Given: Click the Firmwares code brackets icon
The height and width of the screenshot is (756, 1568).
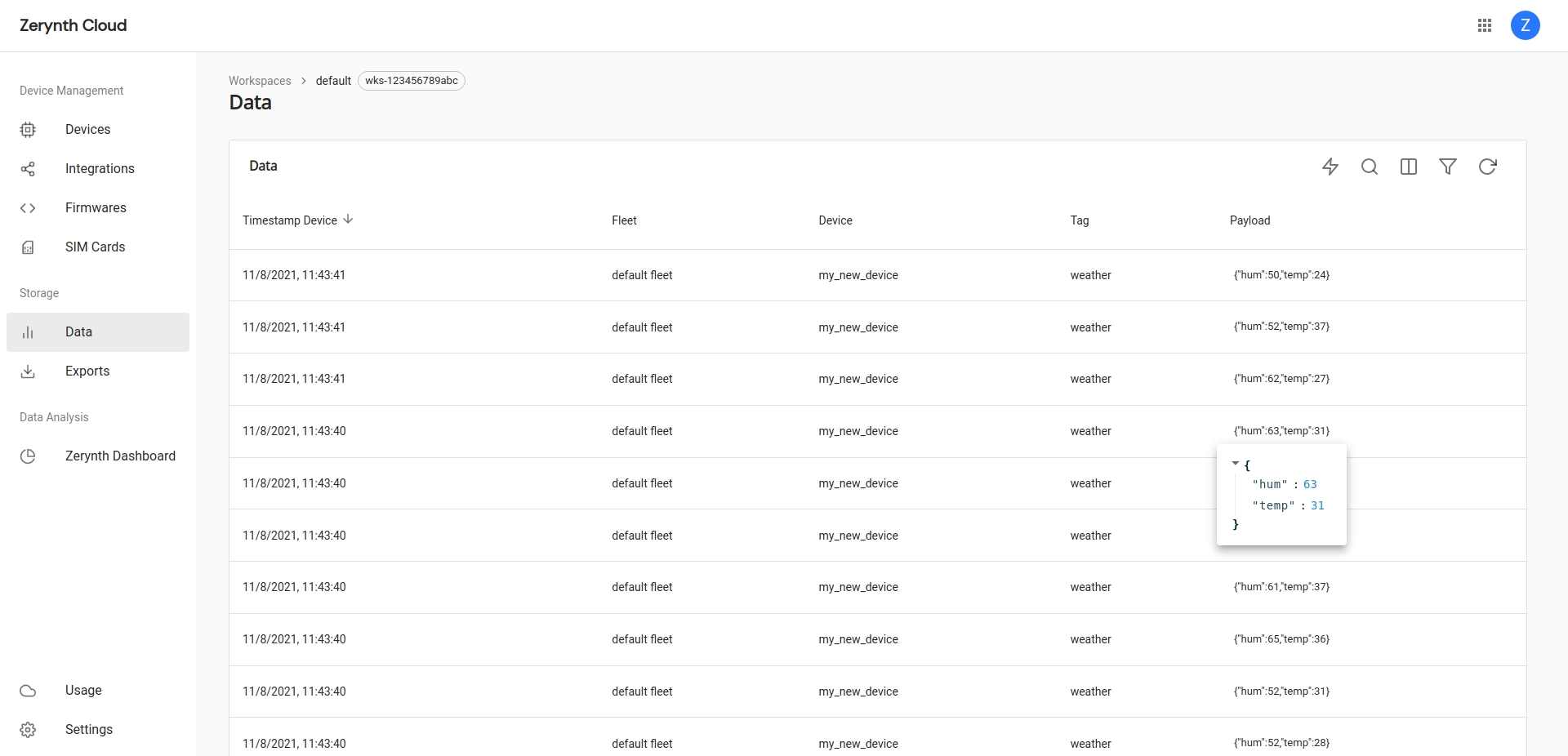Looking at the screenshot, I should tap(28, 207).
